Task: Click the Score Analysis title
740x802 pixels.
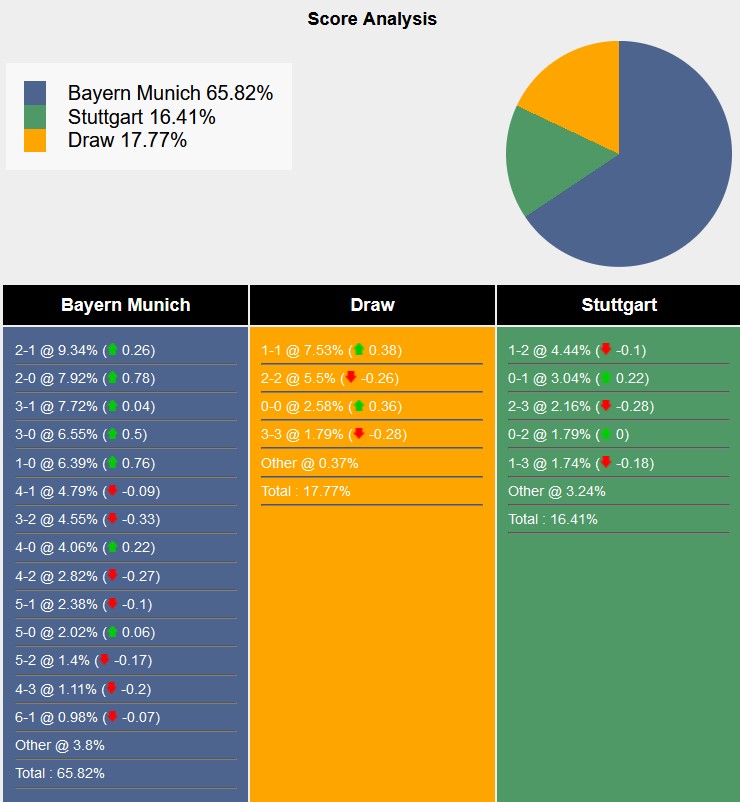Action: click(372, 19)
